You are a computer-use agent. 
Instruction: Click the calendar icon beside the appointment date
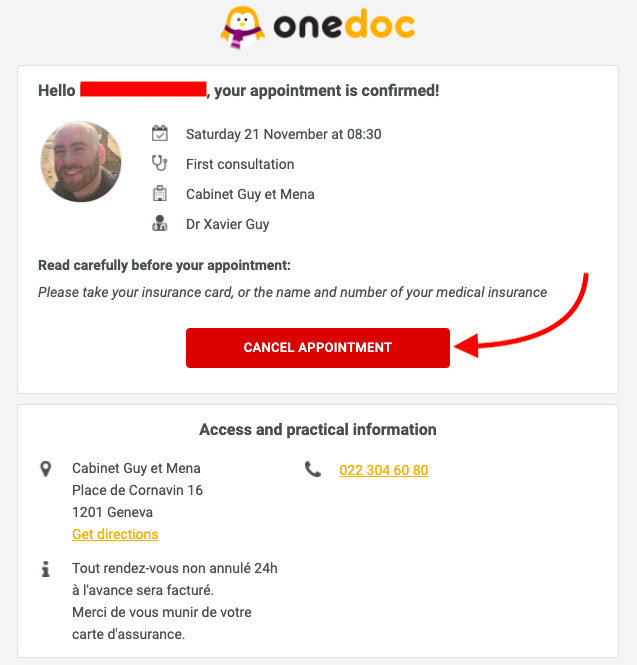(x=160, y=133)
